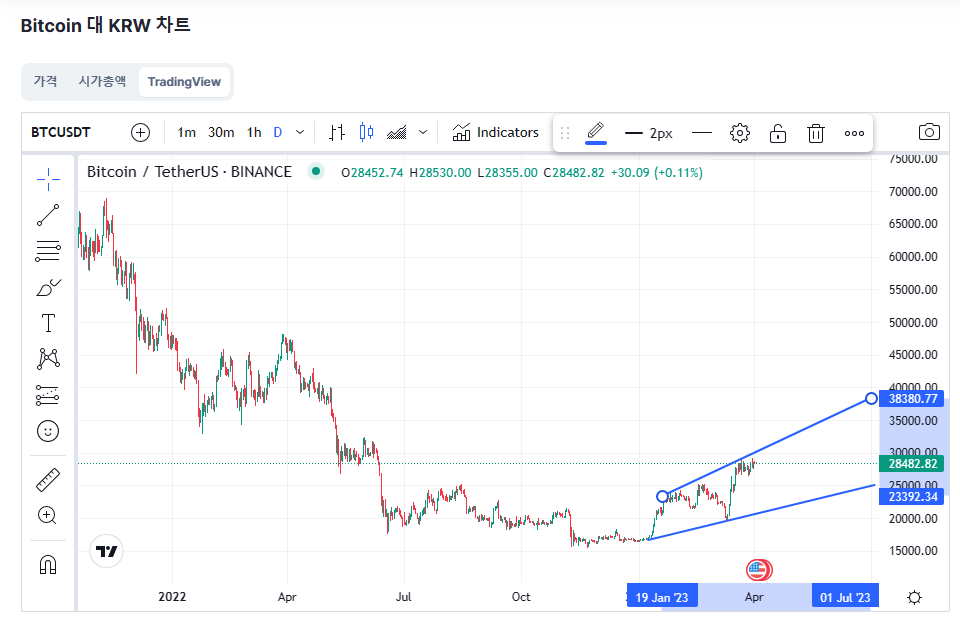
Task: Expand the time interval dropdown
Action: click(x=300, y=132)
